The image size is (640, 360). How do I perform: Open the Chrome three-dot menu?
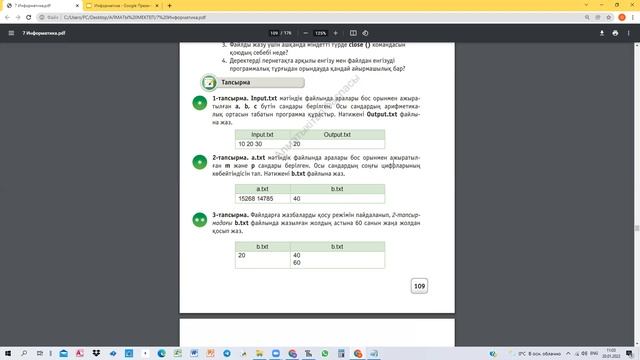coord(633,18)
